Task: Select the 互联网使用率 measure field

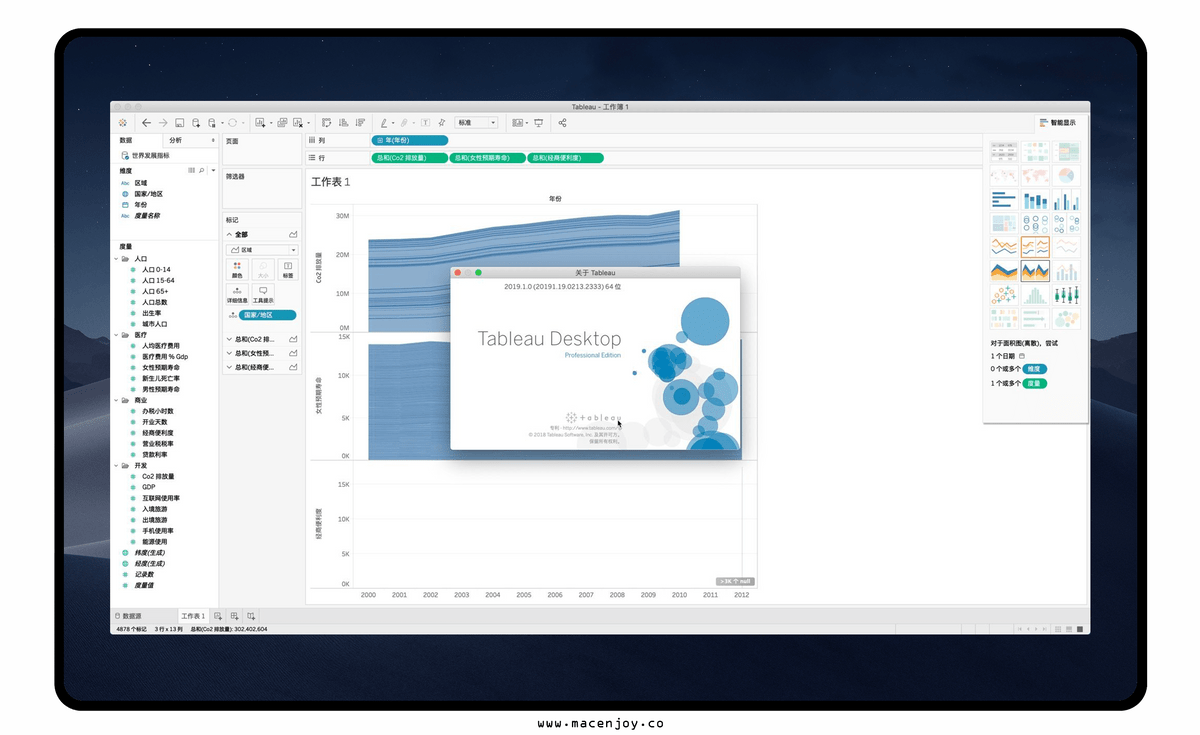Action: point(161,498)
